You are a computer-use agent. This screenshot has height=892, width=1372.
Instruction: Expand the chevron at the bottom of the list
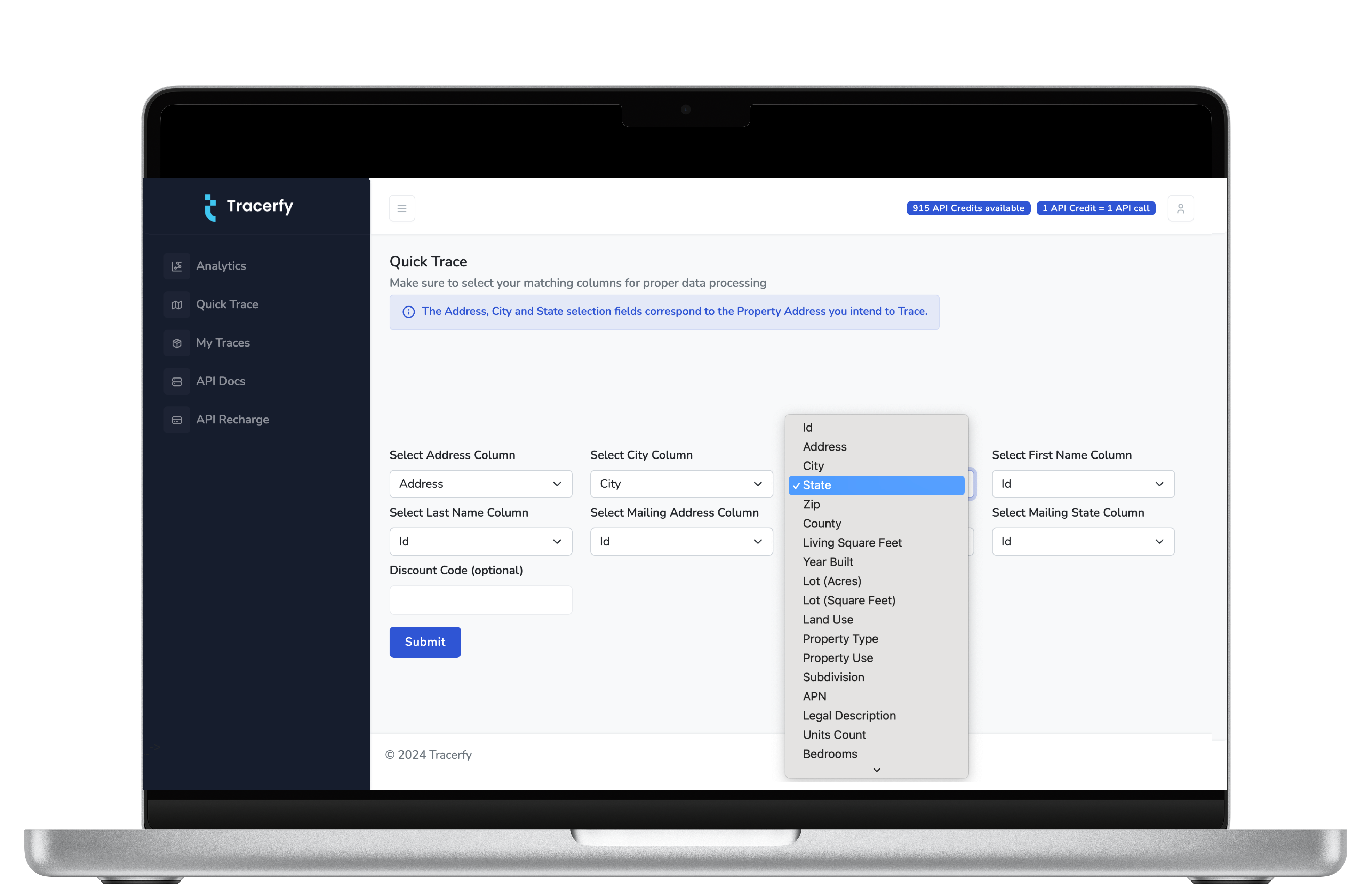coord(877,770)
